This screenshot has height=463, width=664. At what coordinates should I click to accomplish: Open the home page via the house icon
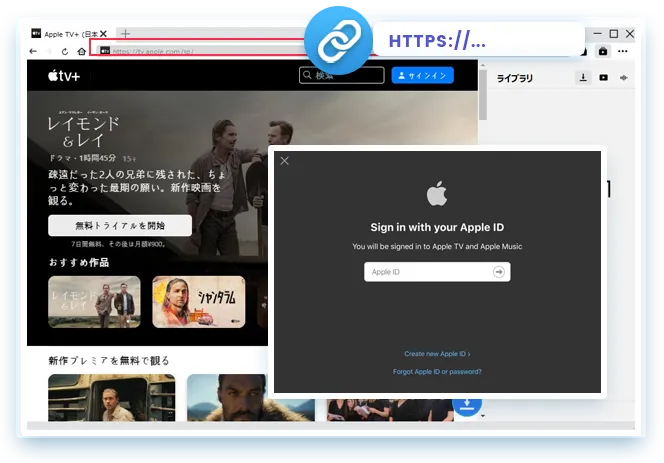tap(82, 51)
